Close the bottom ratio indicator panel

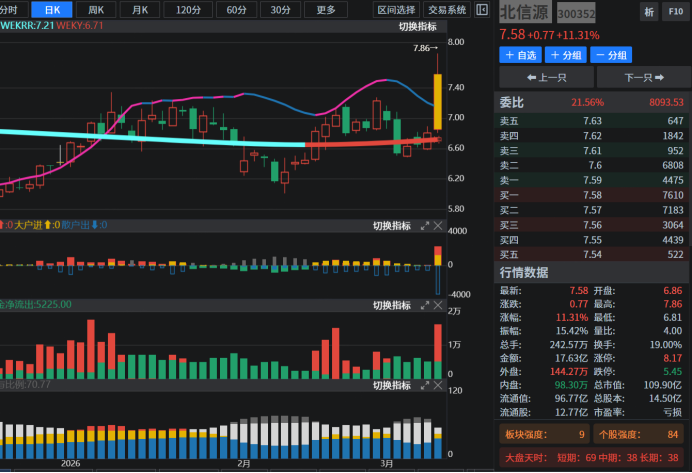pyautogui.click(x=439, y=385)
